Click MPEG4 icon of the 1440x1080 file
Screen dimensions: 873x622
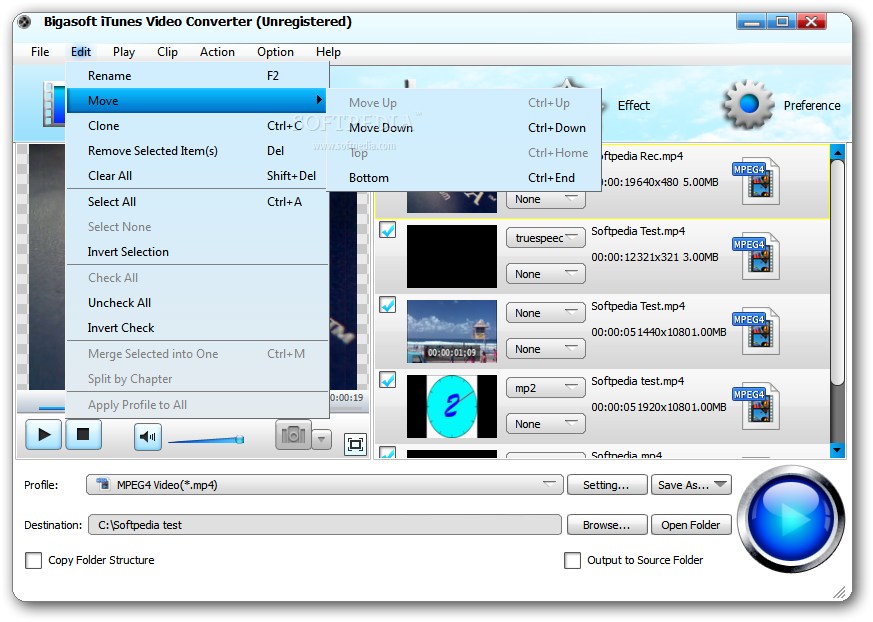(x=756, y=331)
